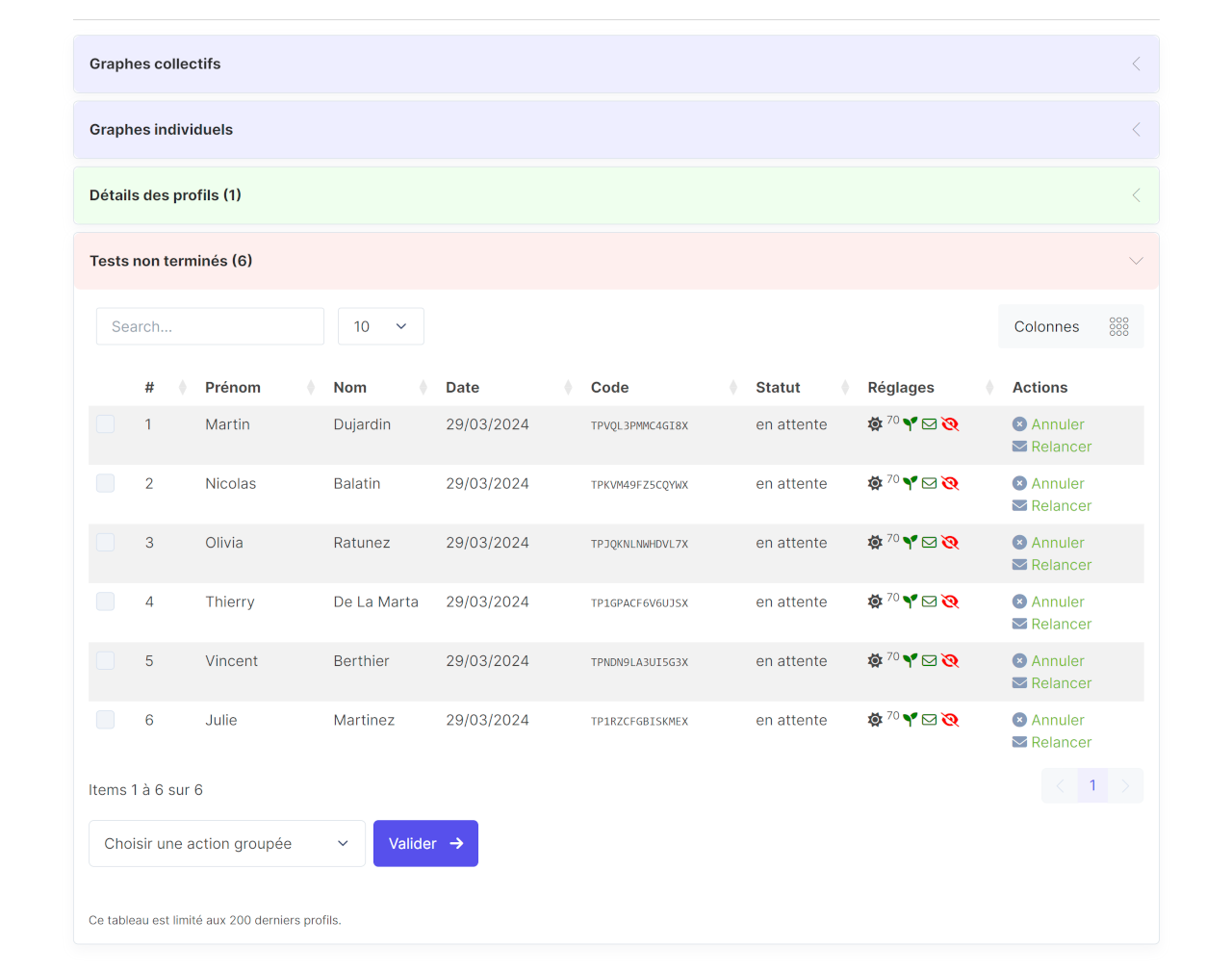Sort the table using Code column arrows

pos(733,388)
